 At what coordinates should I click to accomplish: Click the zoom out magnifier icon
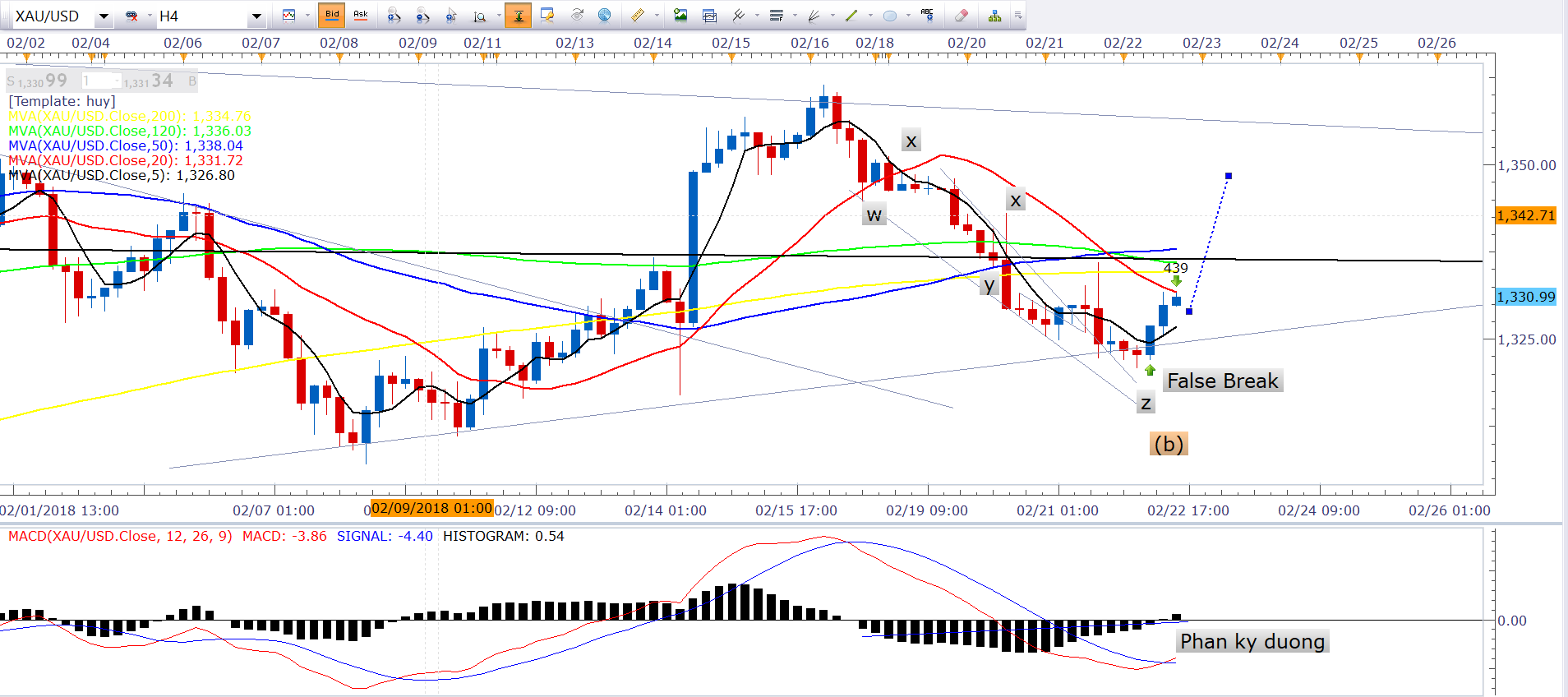point(422,16)
